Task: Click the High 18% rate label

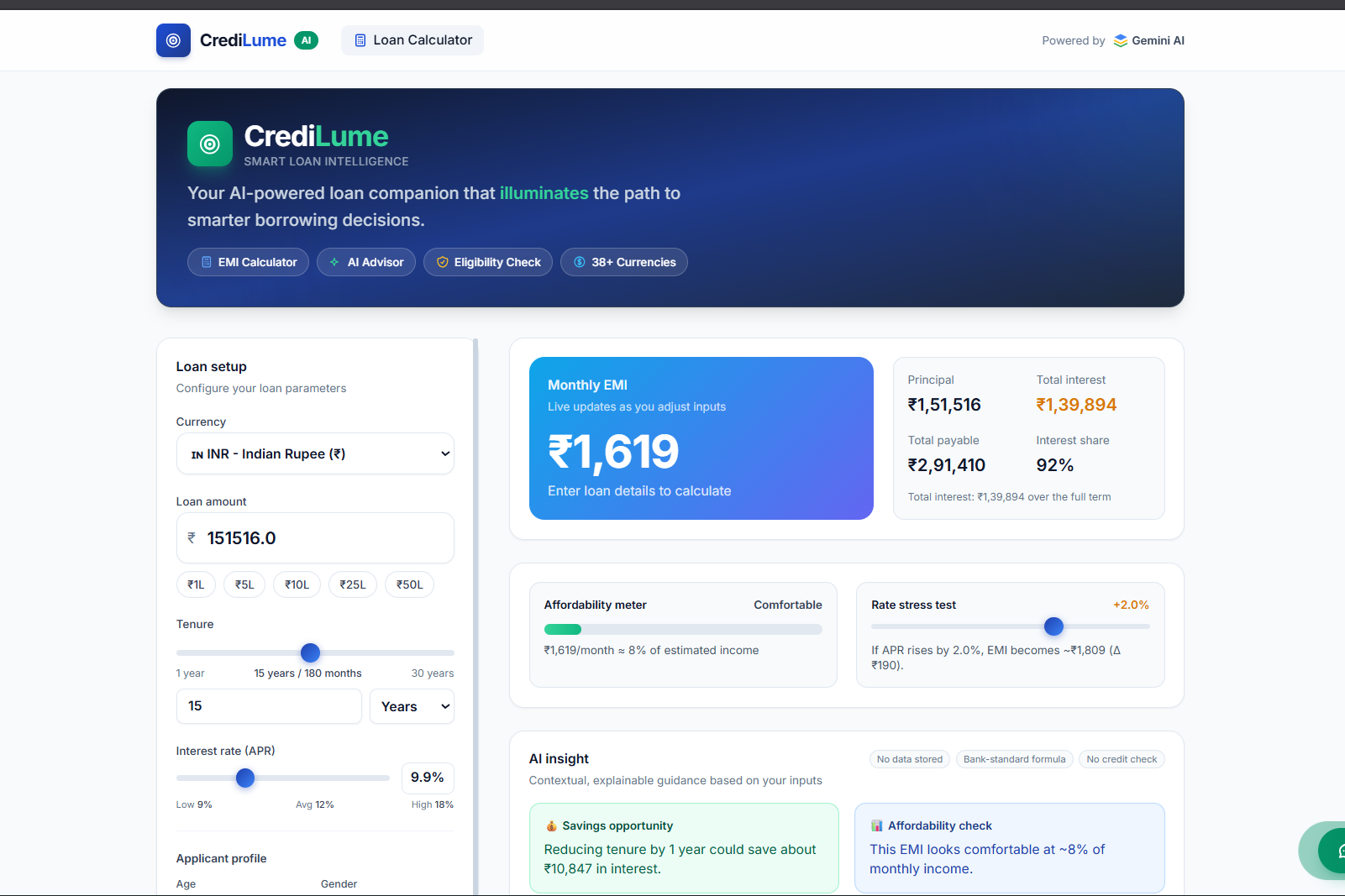Action: [x=433, y=804]
